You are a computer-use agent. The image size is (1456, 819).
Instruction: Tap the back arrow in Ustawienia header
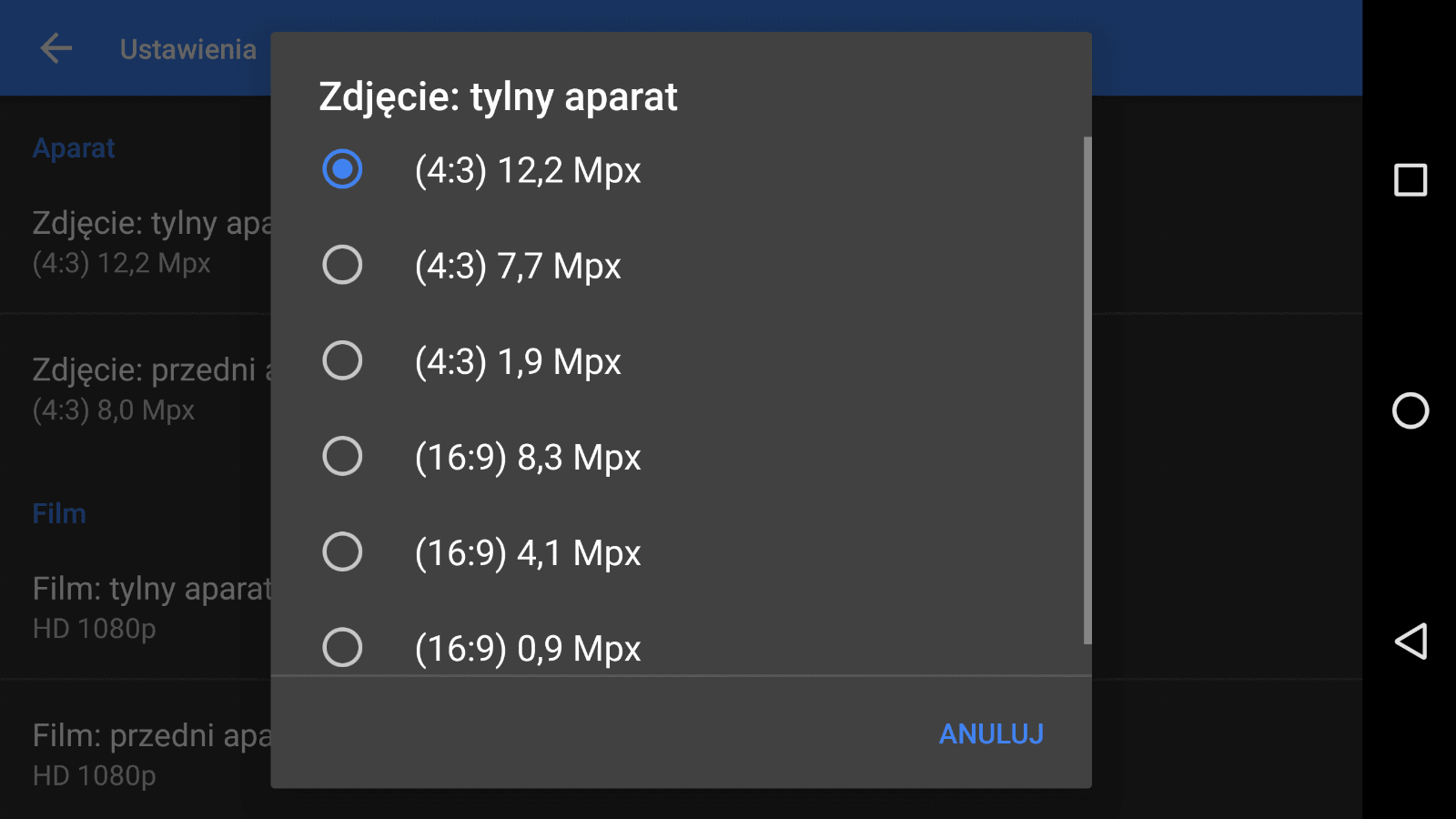[56, 49]
